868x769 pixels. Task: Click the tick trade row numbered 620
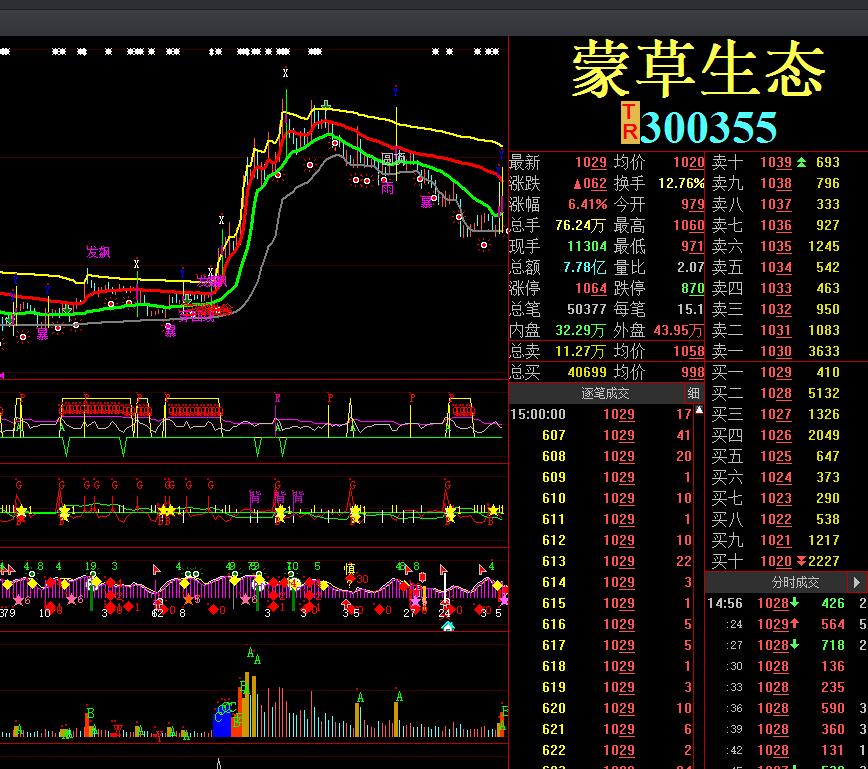point(601,709)
